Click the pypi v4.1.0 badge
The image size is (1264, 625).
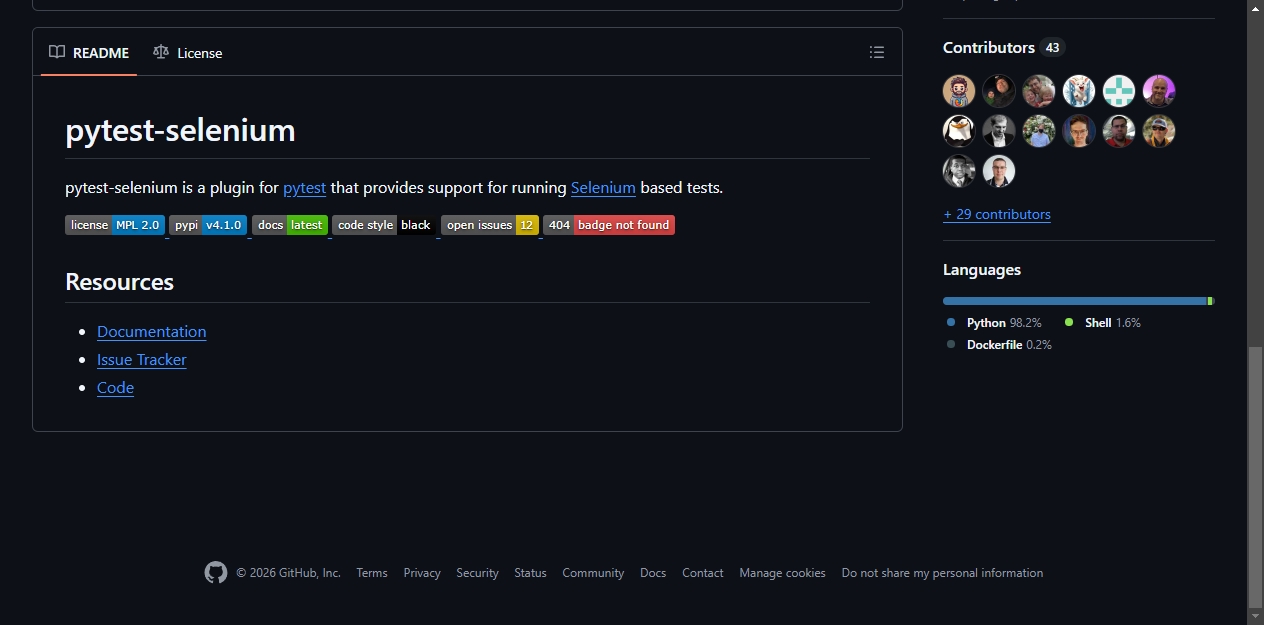click(208, 225)
